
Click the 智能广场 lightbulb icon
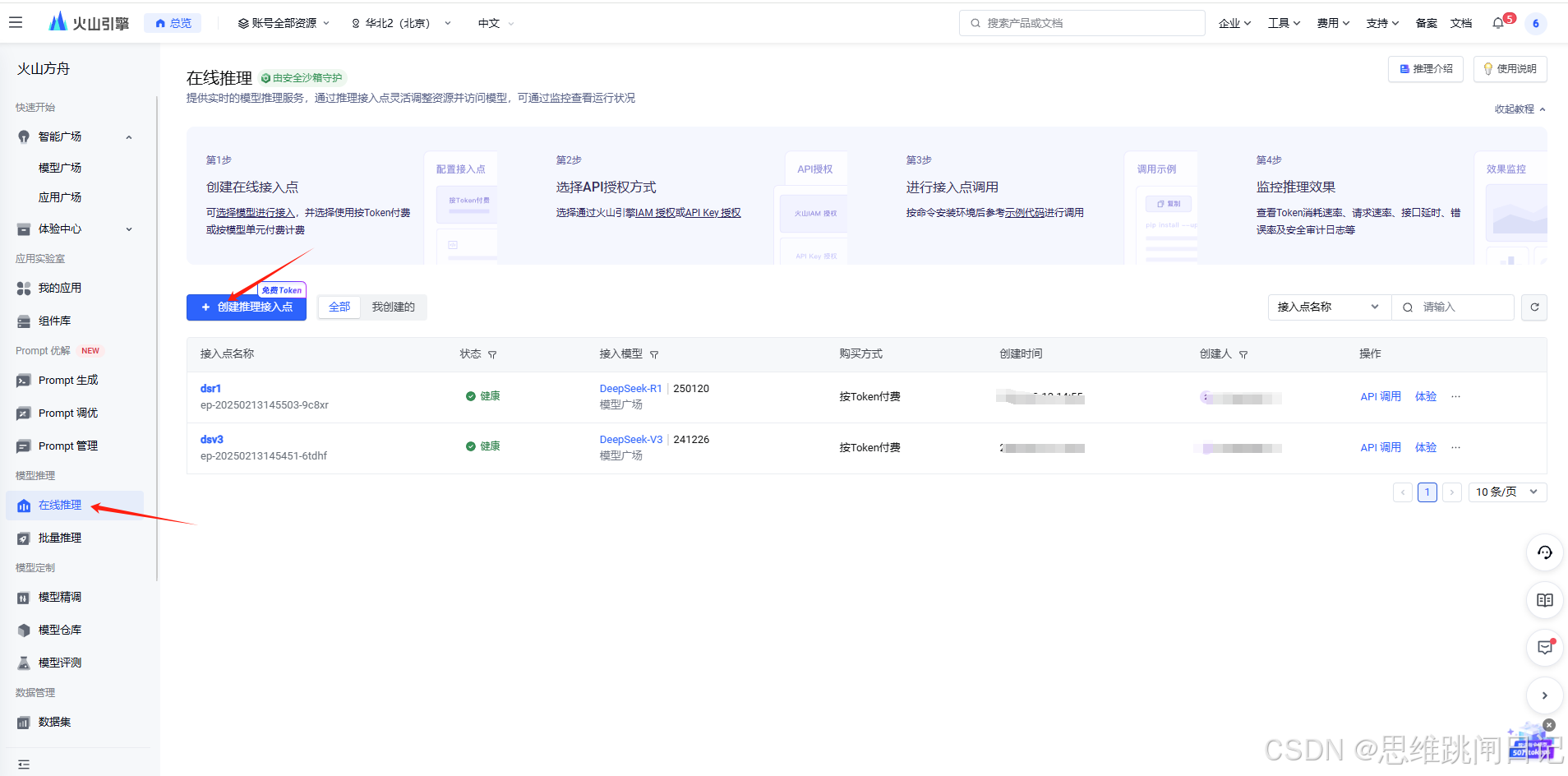(24, 137)
